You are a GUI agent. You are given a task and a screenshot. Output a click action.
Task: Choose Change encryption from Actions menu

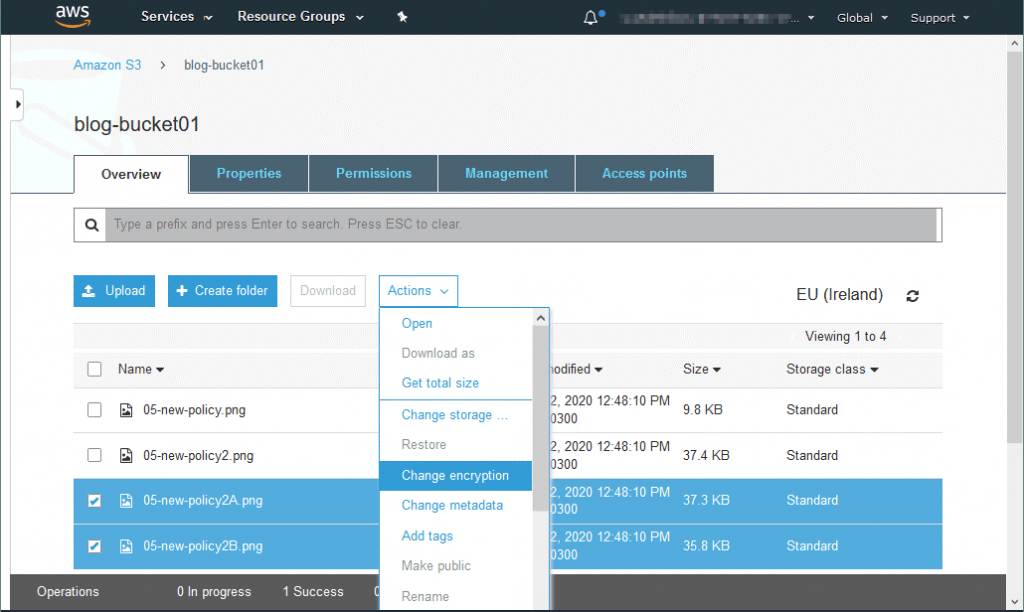pos(455,476)
